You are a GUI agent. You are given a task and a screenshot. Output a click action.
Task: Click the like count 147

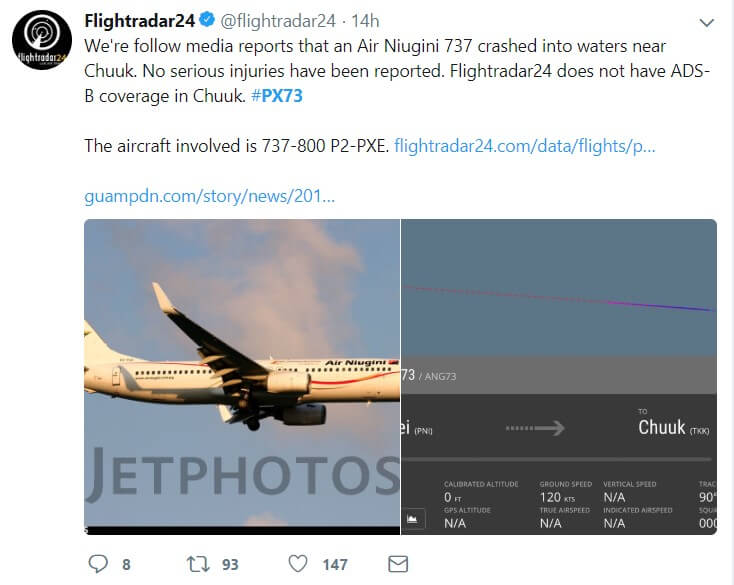[x=334, y=564]
